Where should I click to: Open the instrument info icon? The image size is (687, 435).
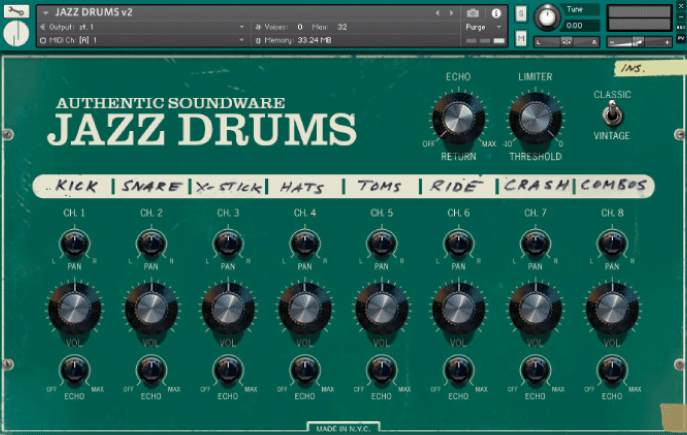(496, 12)
